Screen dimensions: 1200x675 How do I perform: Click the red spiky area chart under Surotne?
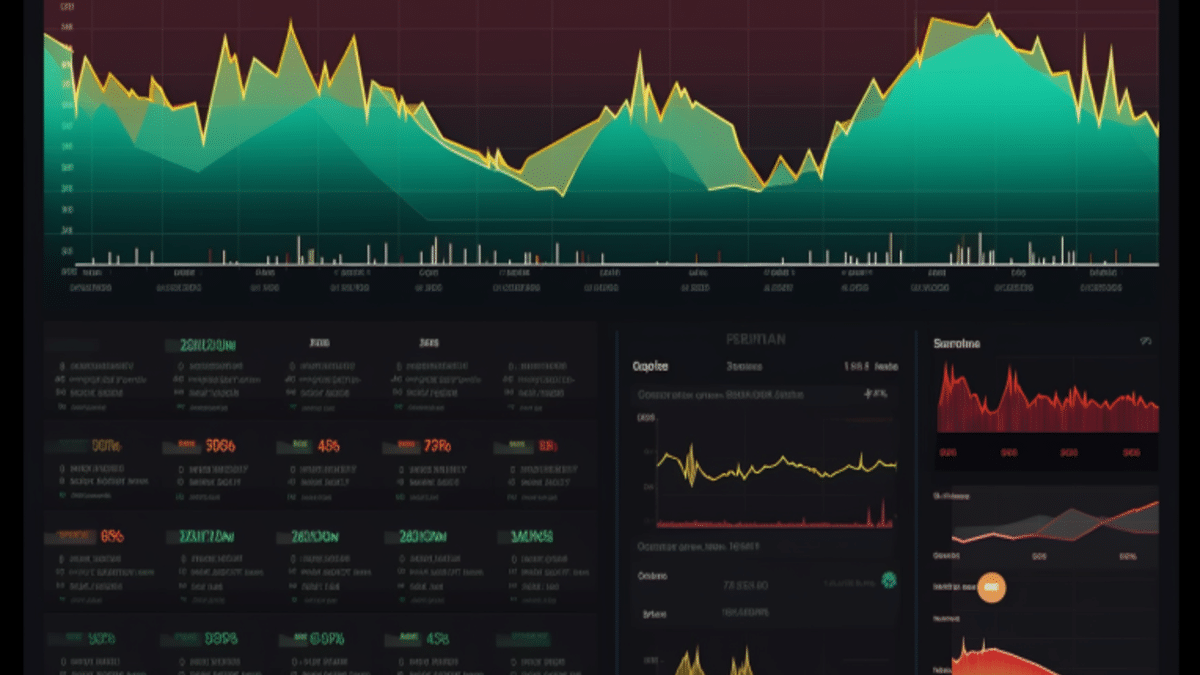click(x=1047, y=400)
